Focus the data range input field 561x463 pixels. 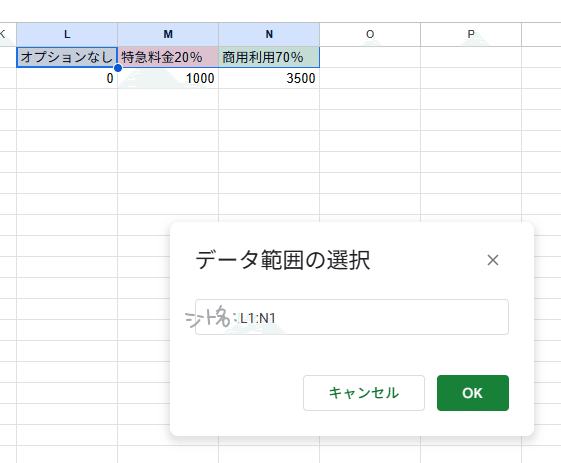pyautogui.click(x=352, y=317)
